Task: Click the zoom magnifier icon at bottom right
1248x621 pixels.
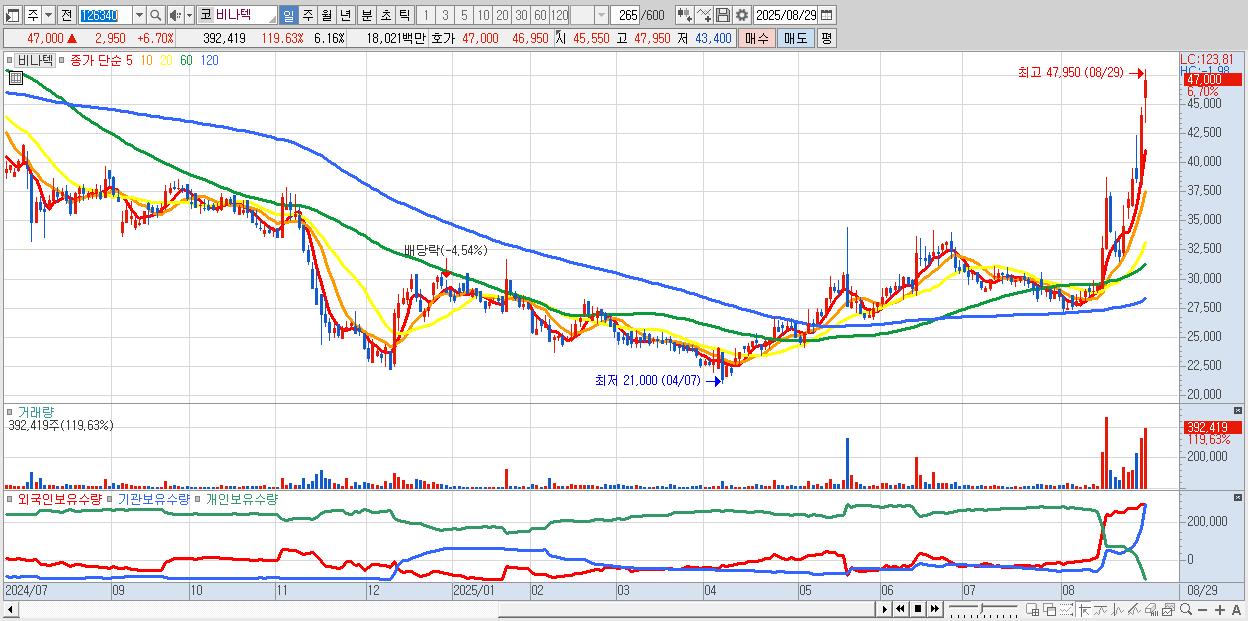Action: point(1186,609)
